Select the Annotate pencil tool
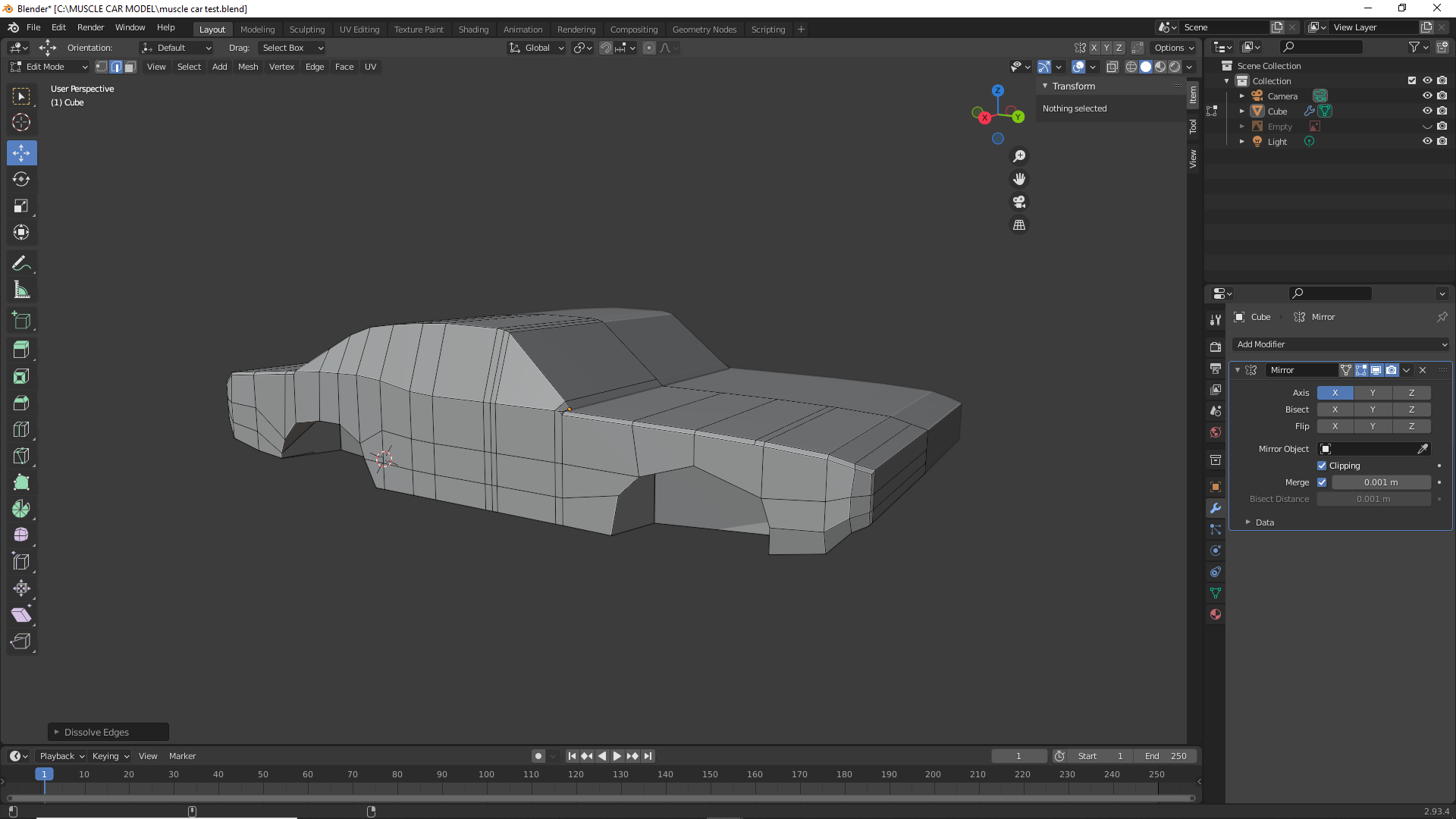The width and height of the screenshot is (1456, 819). (21, 263)
